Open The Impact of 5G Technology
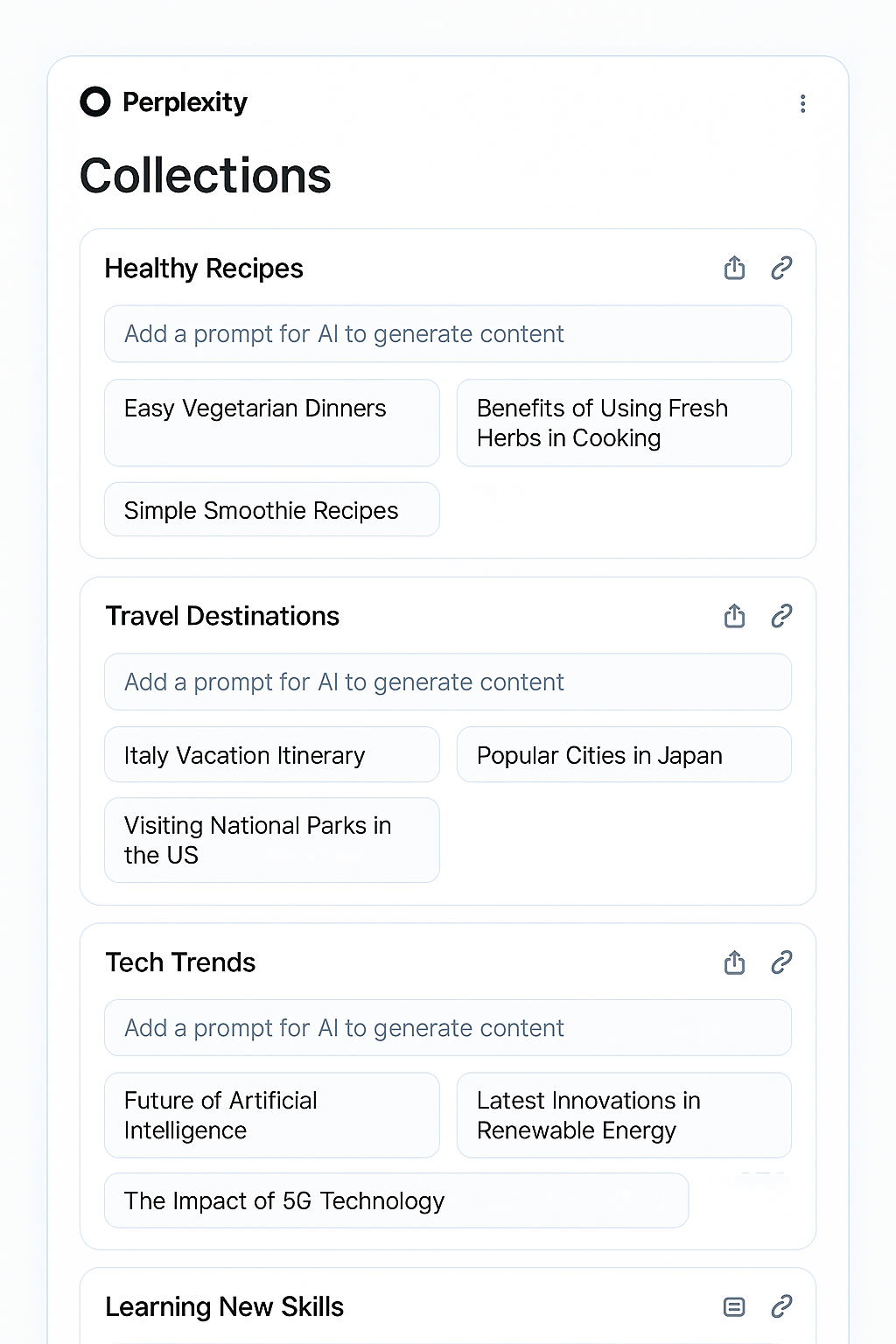Image resolution: width=896 pixels, height=1344 pixels. point(396,1200)
